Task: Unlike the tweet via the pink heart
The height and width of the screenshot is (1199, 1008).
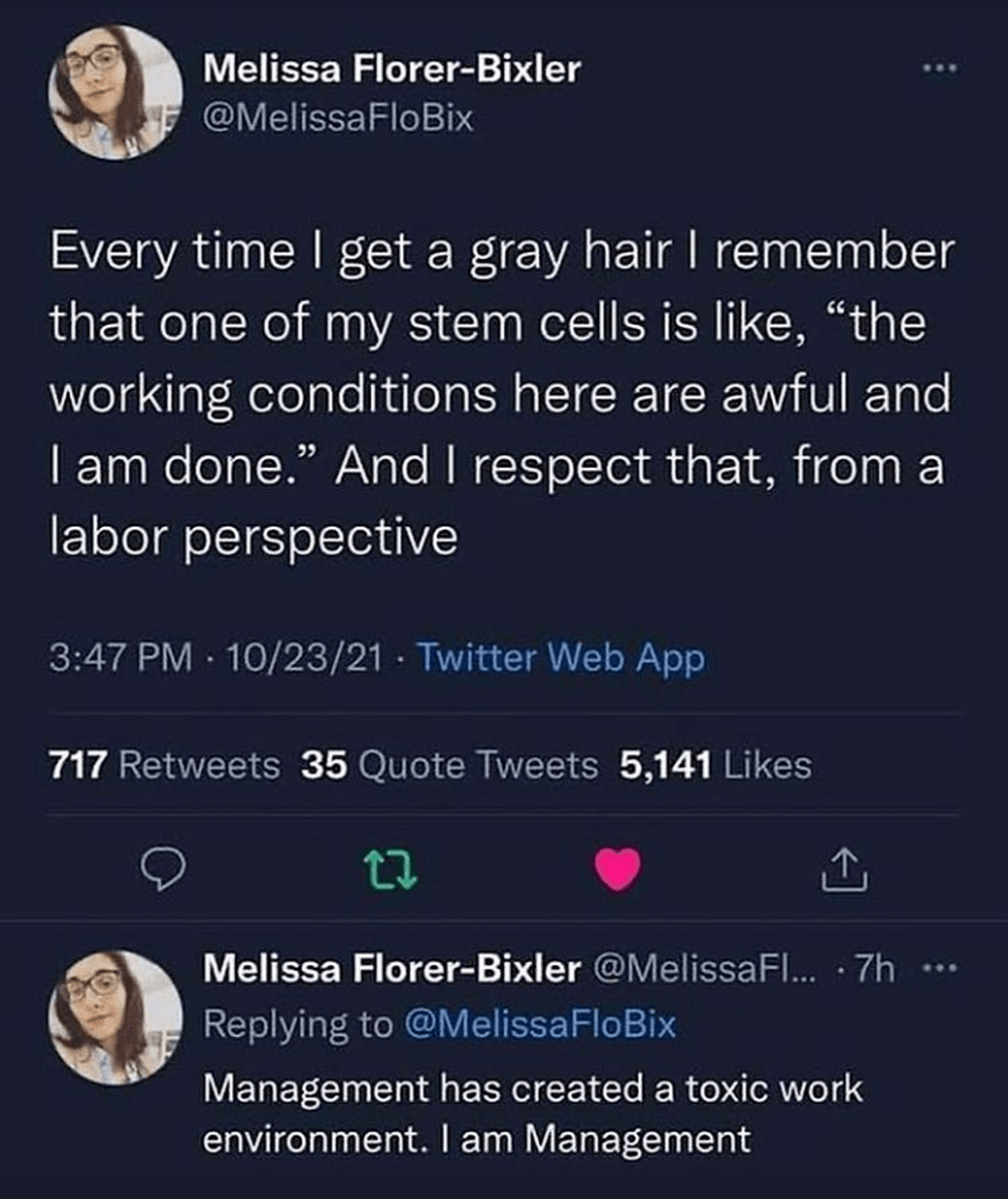Action: tap(618, 870)
